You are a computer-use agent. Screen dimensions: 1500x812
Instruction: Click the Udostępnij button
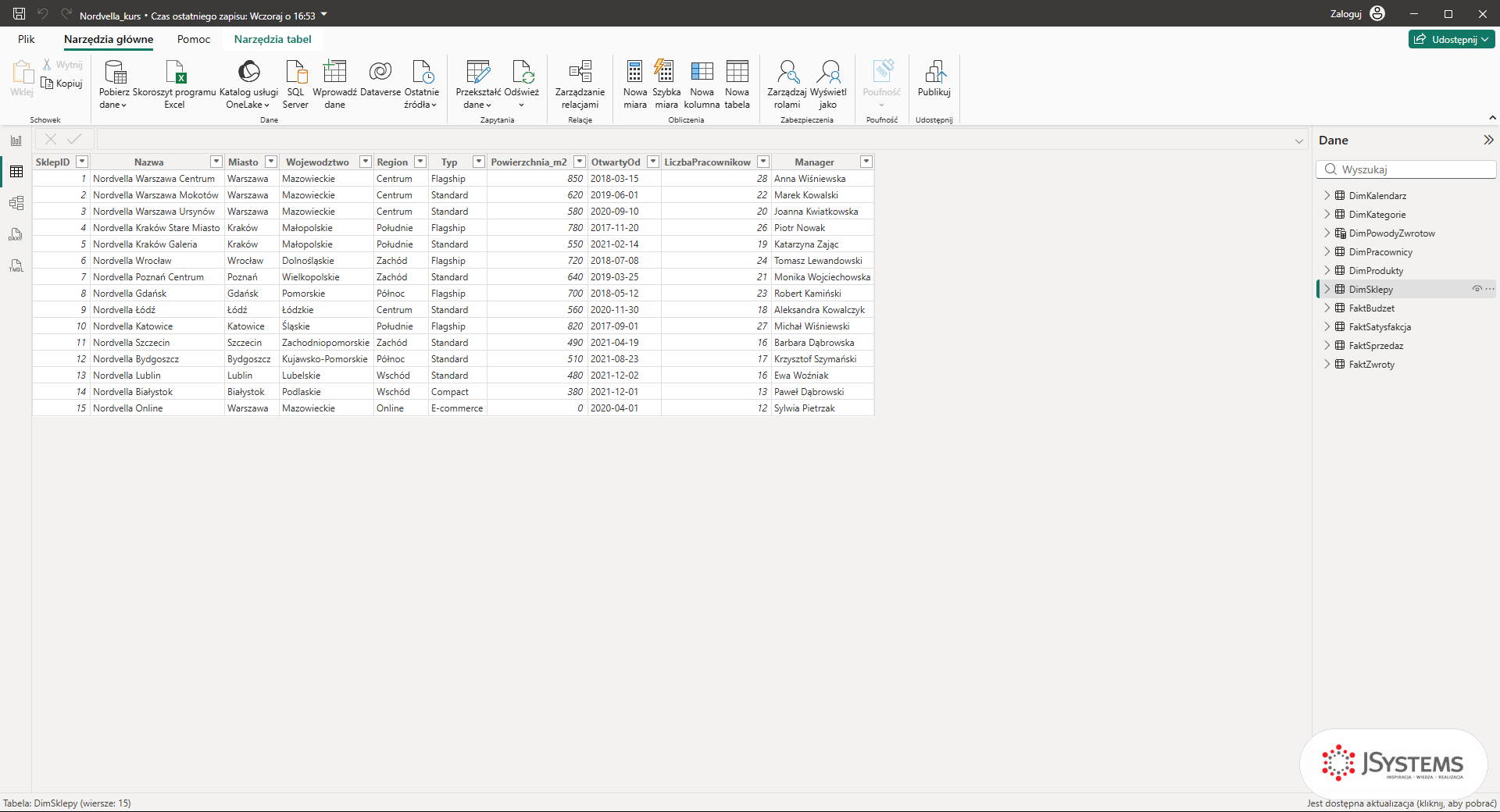point(1452,39)
